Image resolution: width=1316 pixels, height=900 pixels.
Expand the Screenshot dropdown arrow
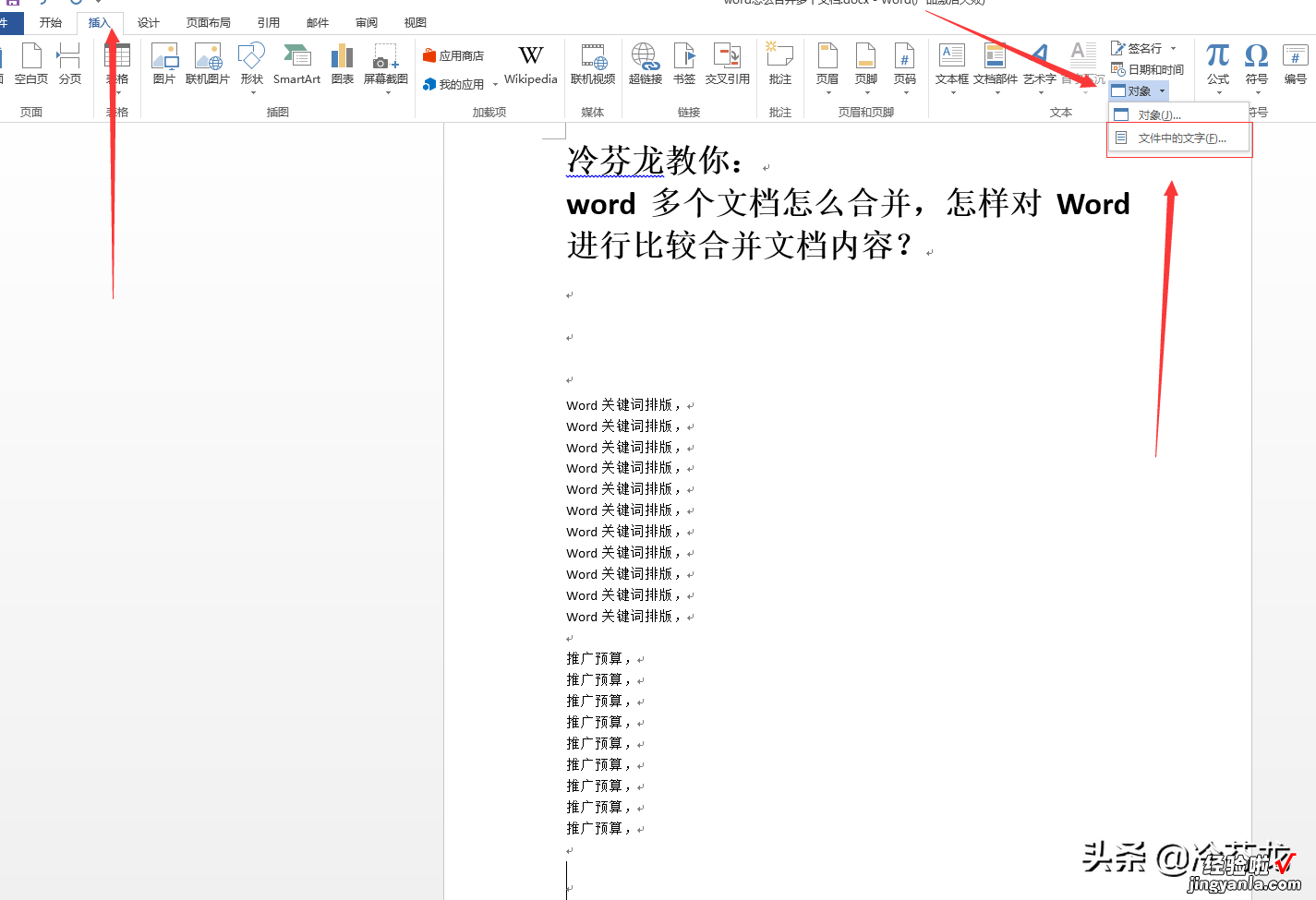click(x=388, y=92)
